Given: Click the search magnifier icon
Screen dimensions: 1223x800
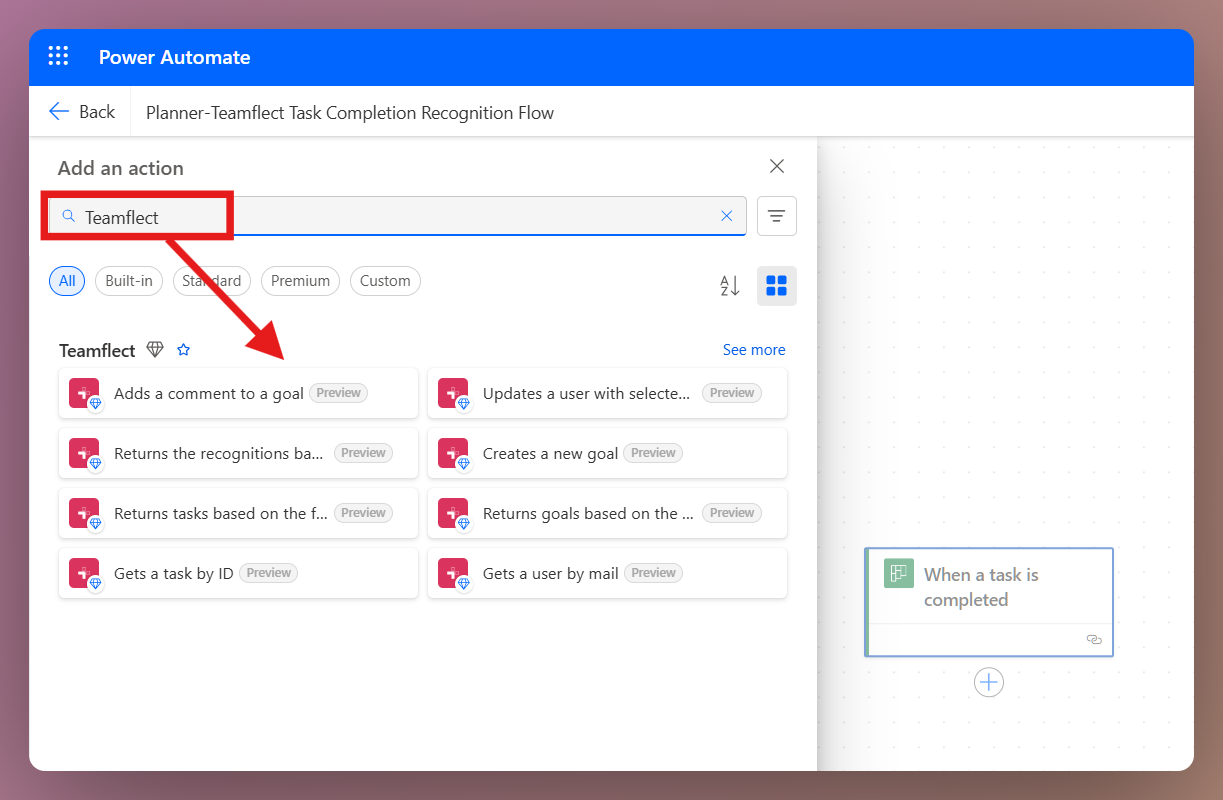Looking at the screenshot, I should point(68,216).
